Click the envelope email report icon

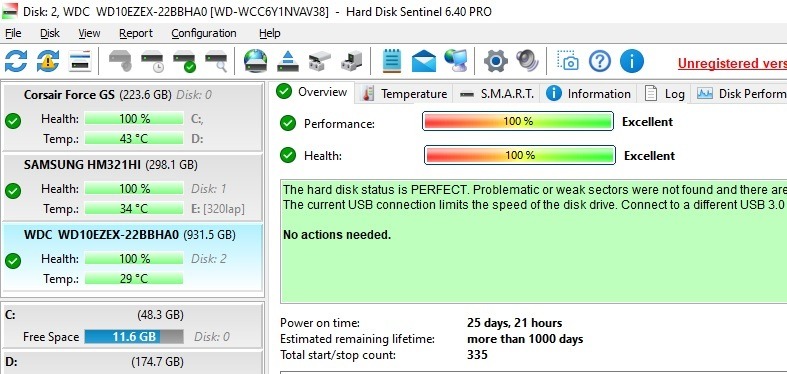tap(424, 61)
